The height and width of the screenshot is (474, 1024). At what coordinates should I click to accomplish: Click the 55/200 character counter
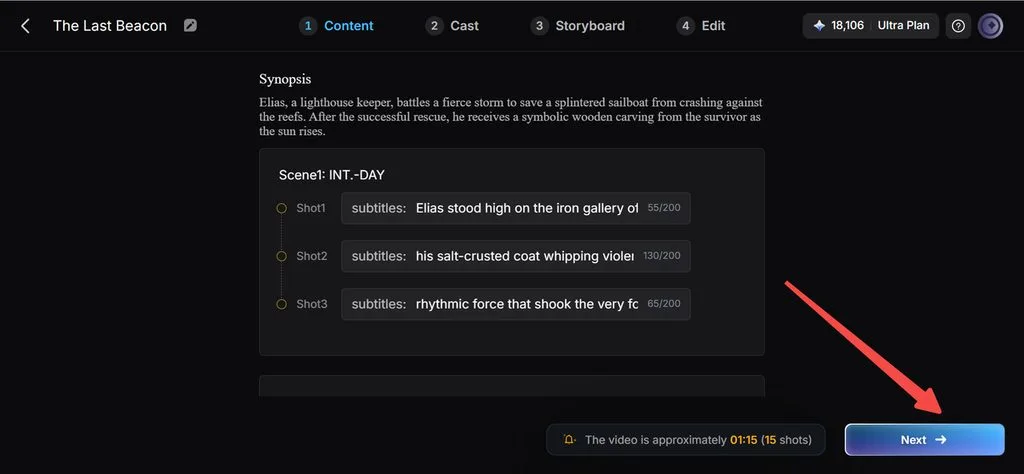(x=664, y=208)
